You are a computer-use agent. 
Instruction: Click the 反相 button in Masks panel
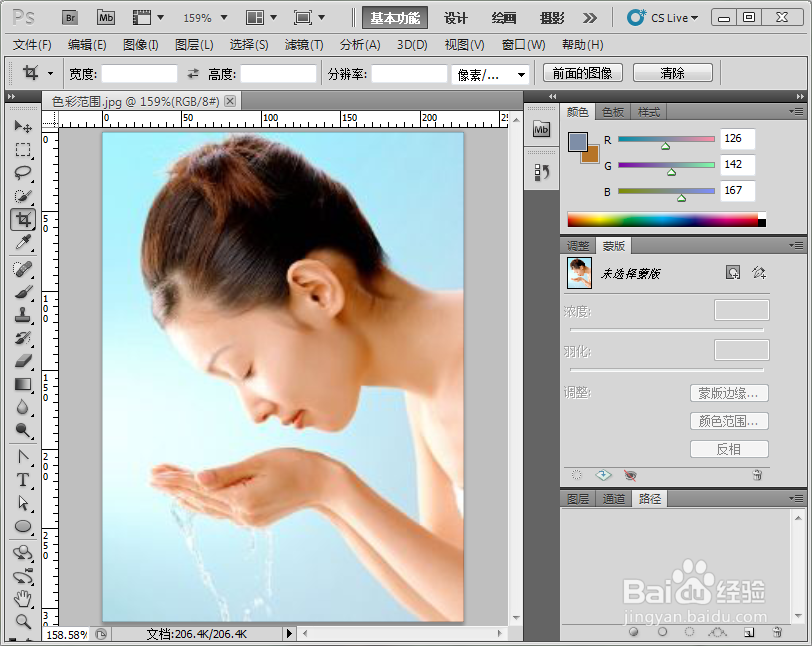coord(729,448)
